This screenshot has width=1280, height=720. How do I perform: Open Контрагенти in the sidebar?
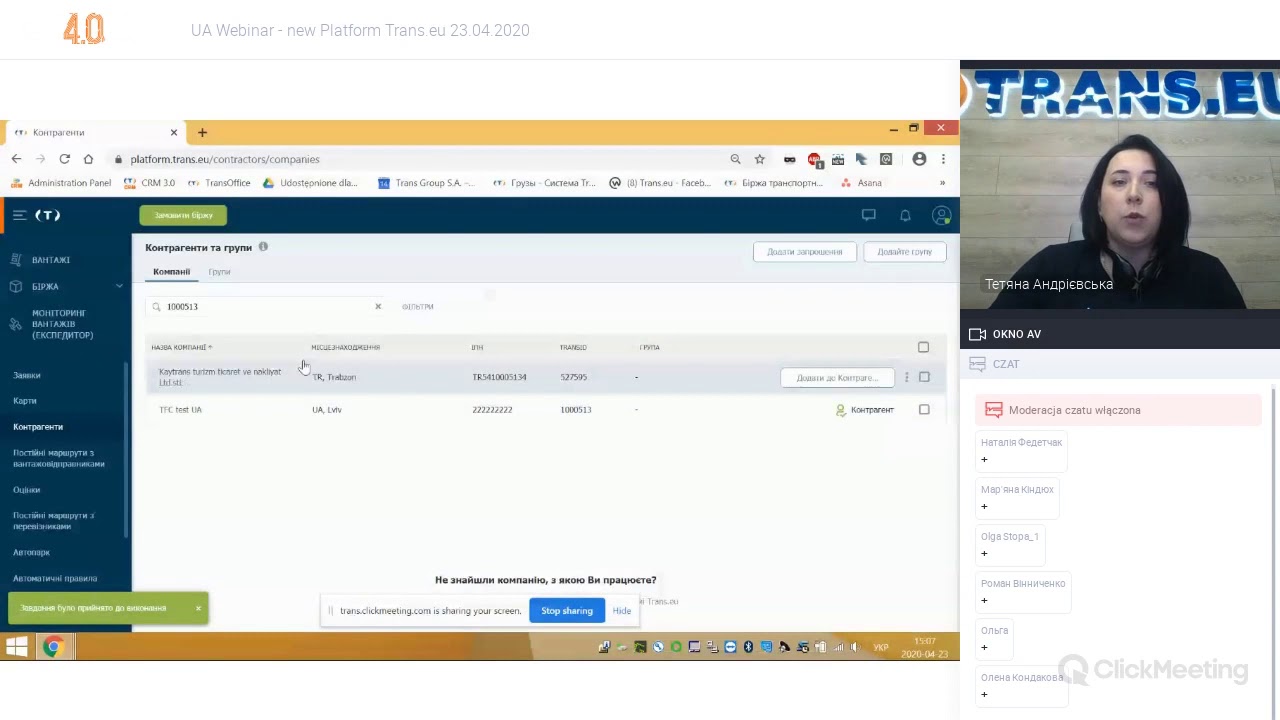coord(38,427)
